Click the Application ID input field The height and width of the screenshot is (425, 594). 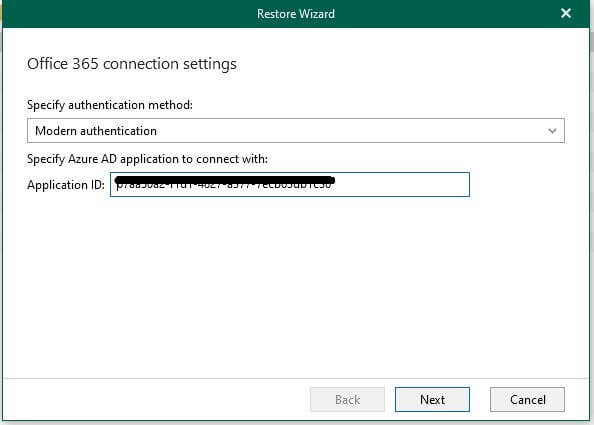coord(290,184)
